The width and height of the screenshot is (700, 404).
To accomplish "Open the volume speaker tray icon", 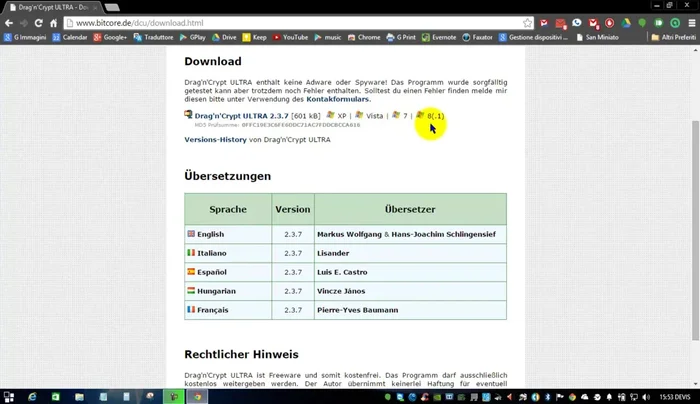I will [x=646, y=397].
